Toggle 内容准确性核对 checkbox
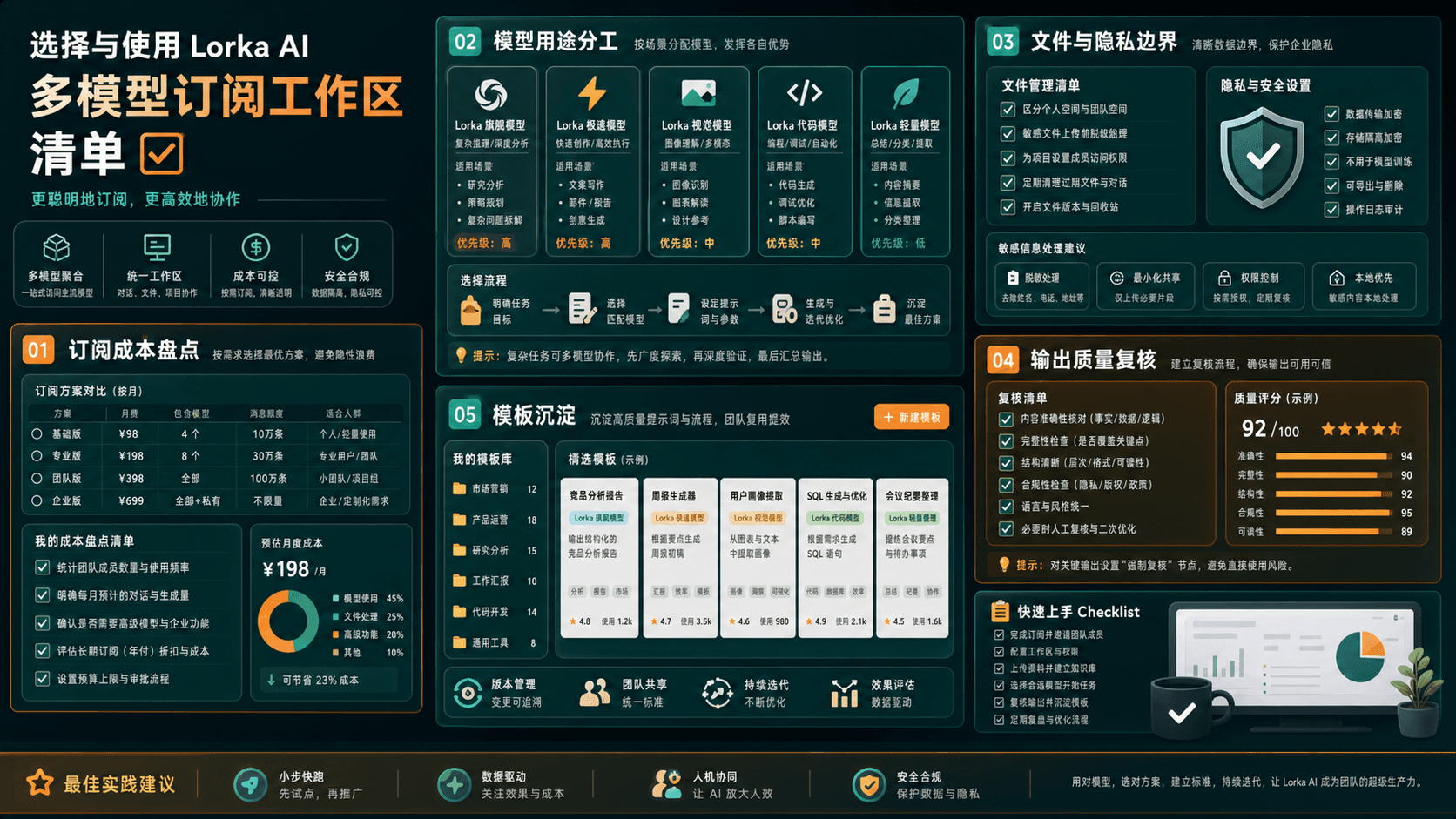This screenshot has height=819, width=1456. pyautogui.click(x=1006, y=419)
